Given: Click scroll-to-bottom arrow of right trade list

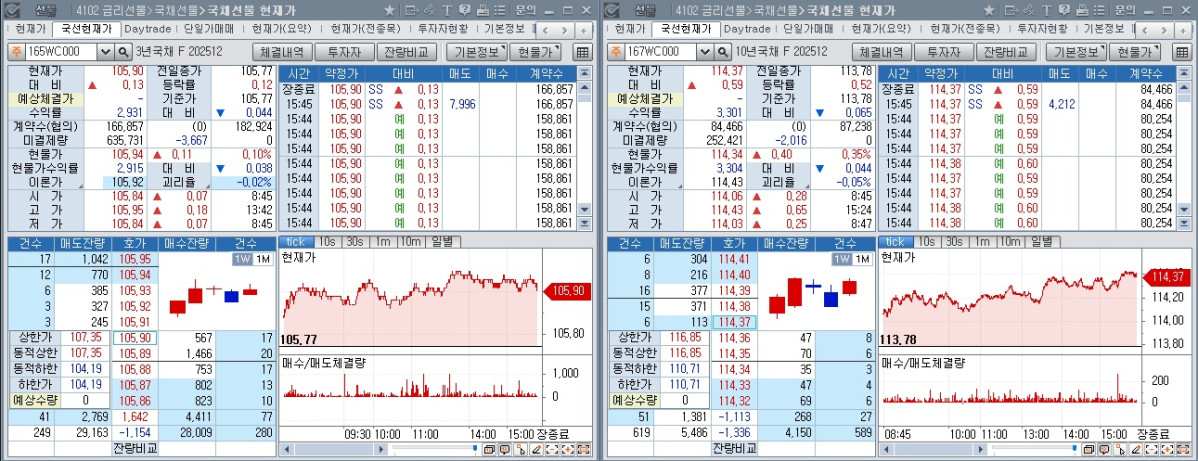Looking at the screenshot, I should point(1183,223).
